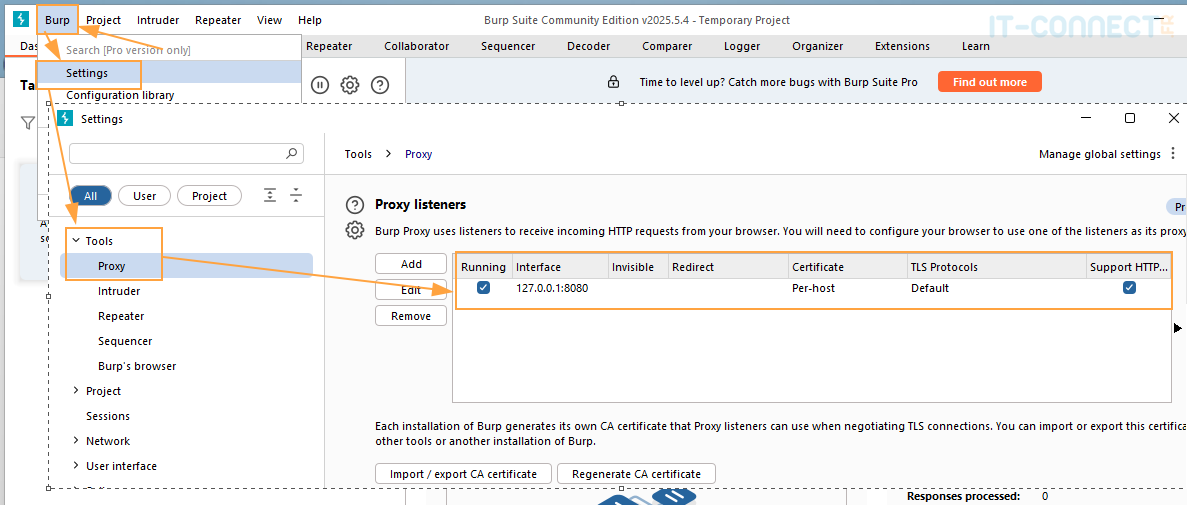Switch to the Extensions tab

tap(902, 46)
